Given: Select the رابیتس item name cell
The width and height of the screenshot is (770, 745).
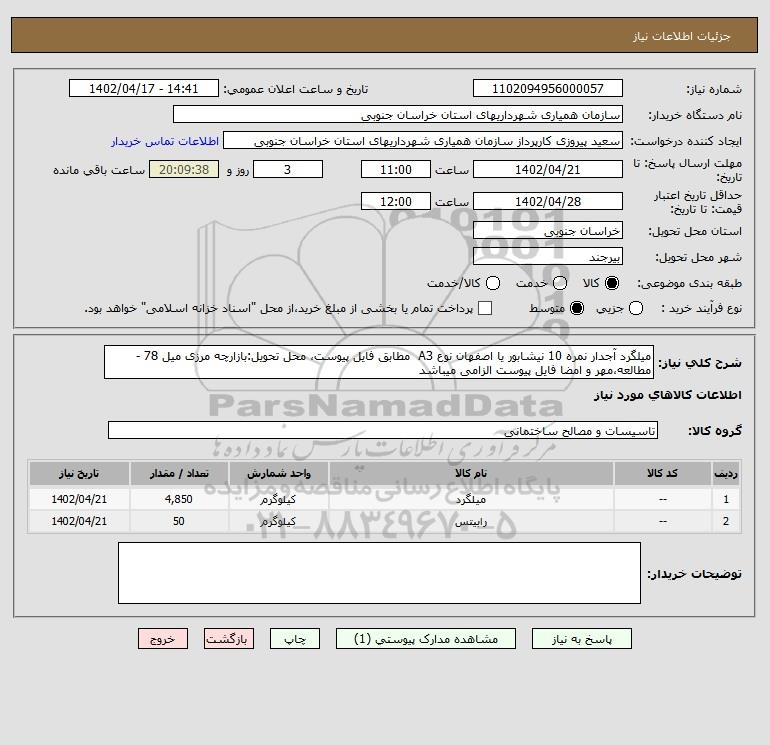Looking at the screenshot, I should click(x=471, y=522).
